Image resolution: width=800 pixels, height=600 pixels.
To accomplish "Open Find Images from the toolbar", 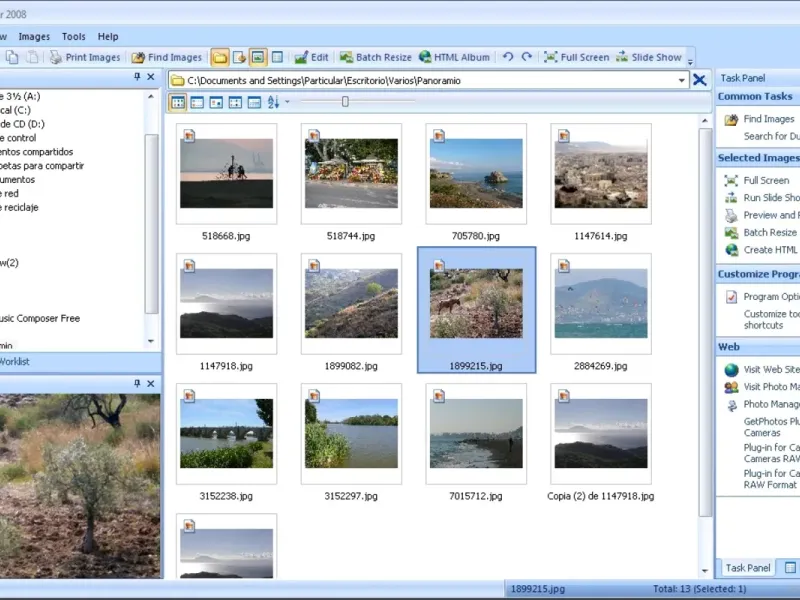I will click(x=167, y=57).
